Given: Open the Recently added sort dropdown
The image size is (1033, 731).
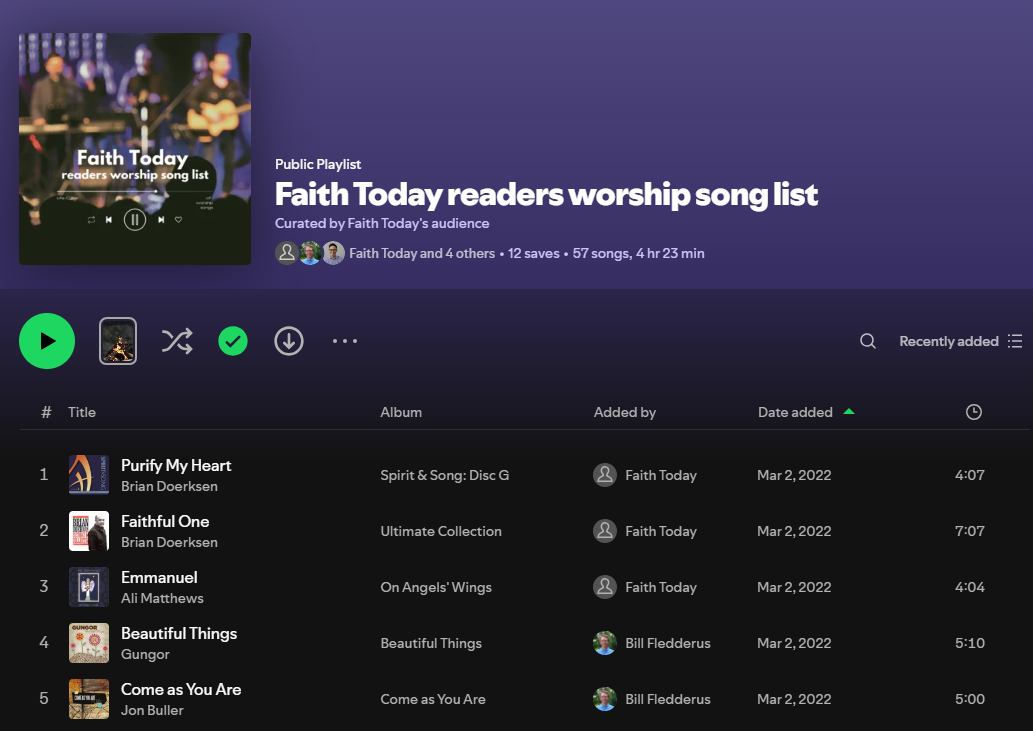Looking at the screenshot, I should 961,341.
